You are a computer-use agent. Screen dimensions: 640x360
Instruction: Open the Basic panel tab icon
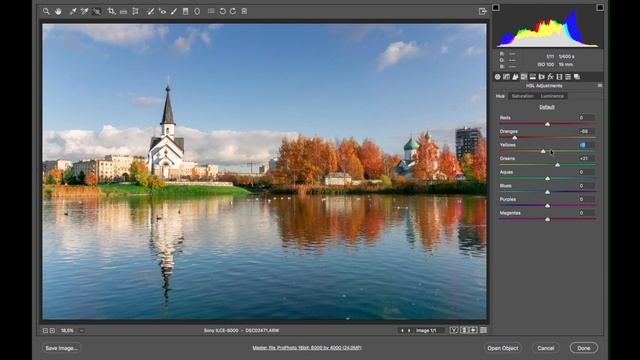498,77
